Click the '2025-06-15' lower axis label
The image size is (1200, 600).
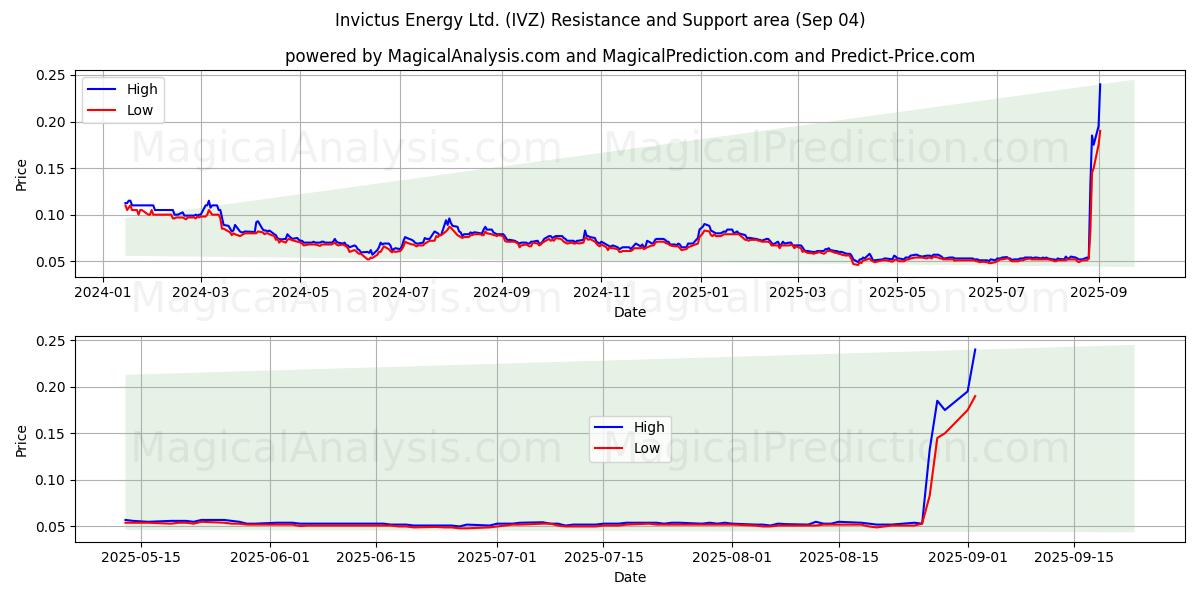(375, 557)
